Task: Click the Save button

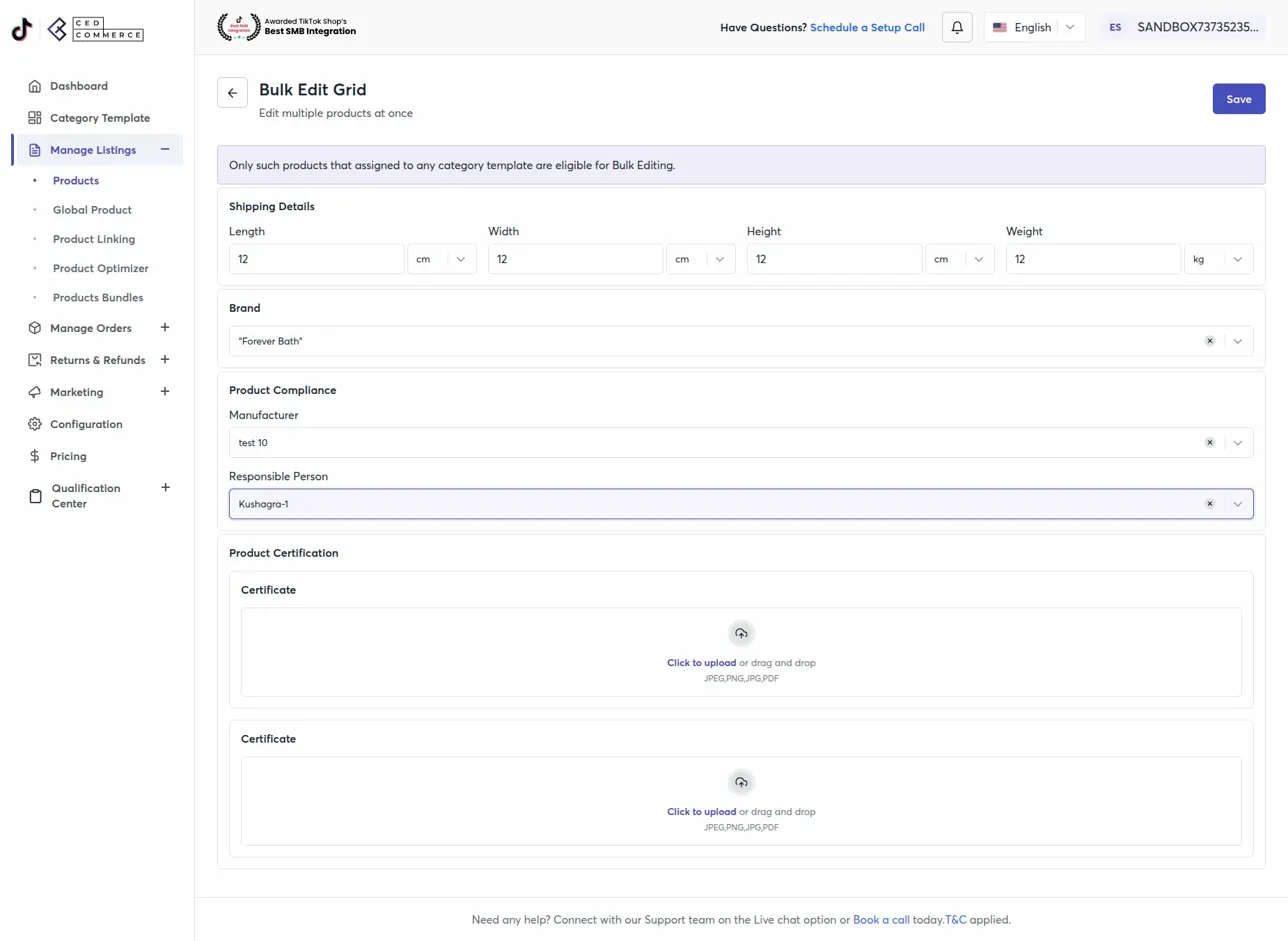Action: pyautogui.click(x=1239, y=99)
